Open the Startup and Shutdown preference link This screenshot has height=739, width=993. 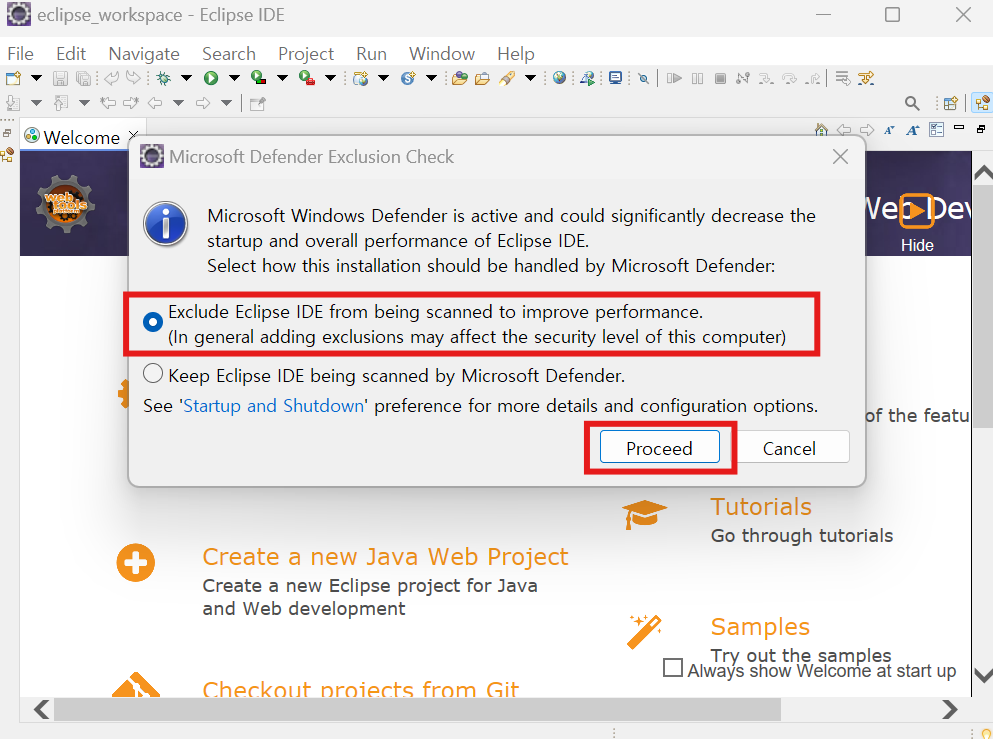(x=274, y=405)
